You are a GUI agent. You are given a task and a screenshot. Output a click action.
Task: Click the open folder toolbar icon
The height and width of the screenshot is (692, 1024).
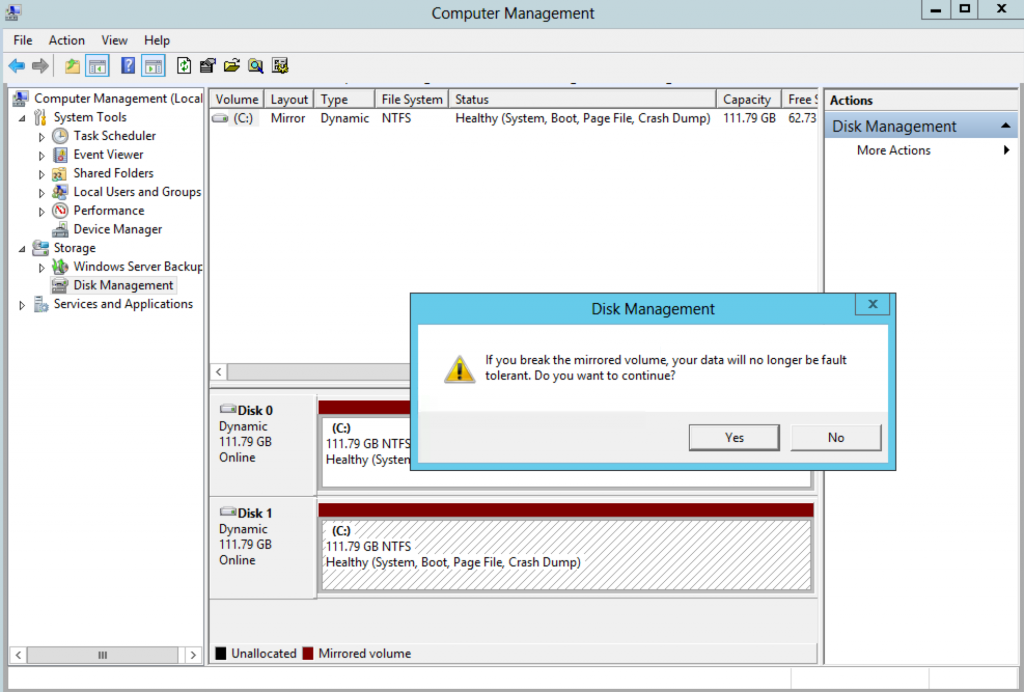(x=232, y=66)
